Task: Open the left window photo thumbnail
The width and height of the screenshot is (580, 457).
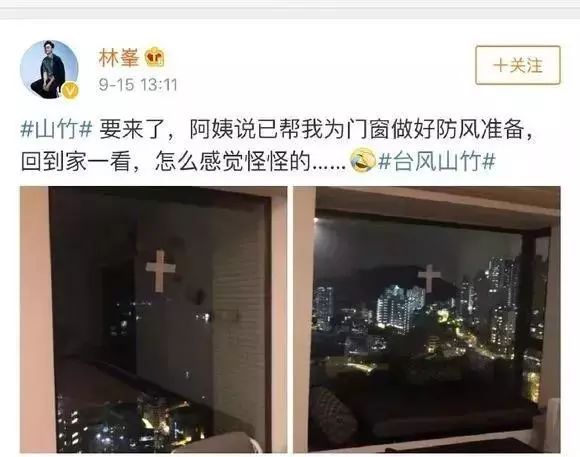Action: [154, 319]
